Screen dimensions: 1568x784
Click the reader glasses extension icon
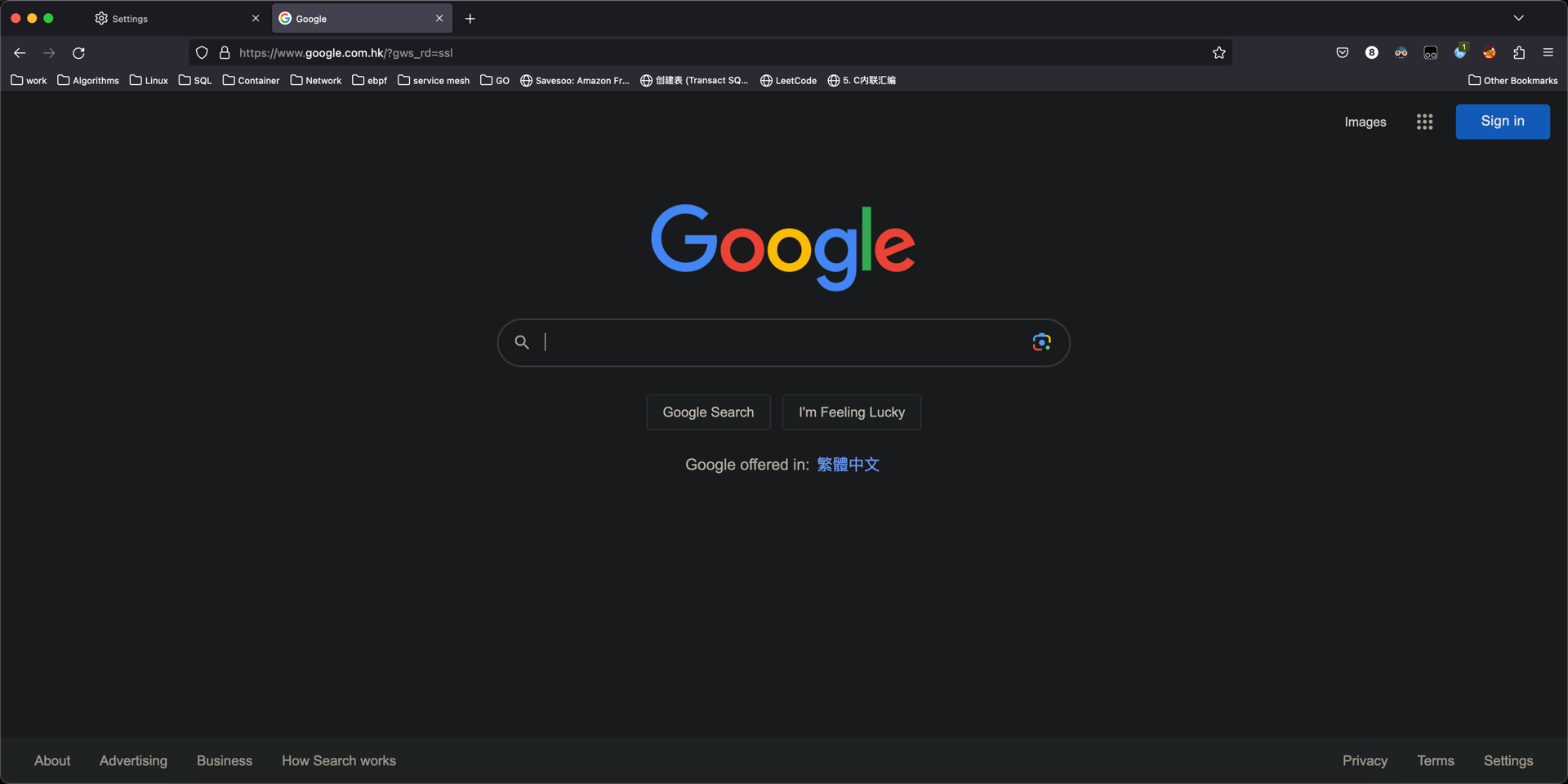(x=1431, y=52)
